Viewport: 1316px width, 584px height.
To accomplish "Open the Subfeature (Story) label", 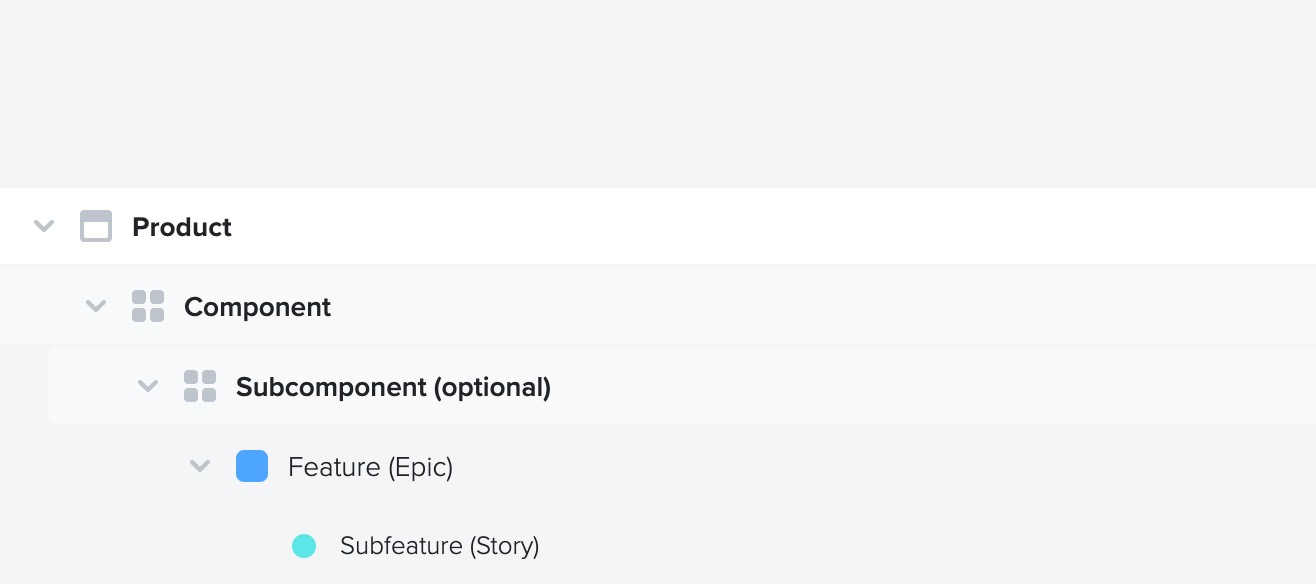I will [x=439, y=546].
